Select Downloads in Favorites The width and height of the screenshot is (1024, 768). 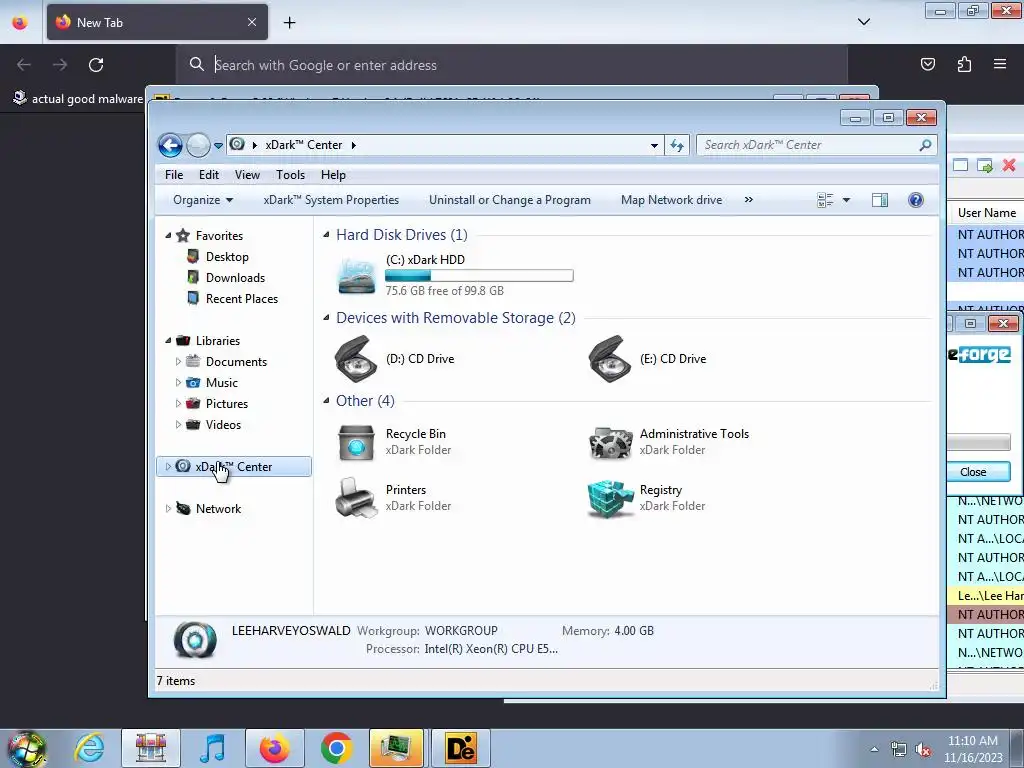coord(235,278)
